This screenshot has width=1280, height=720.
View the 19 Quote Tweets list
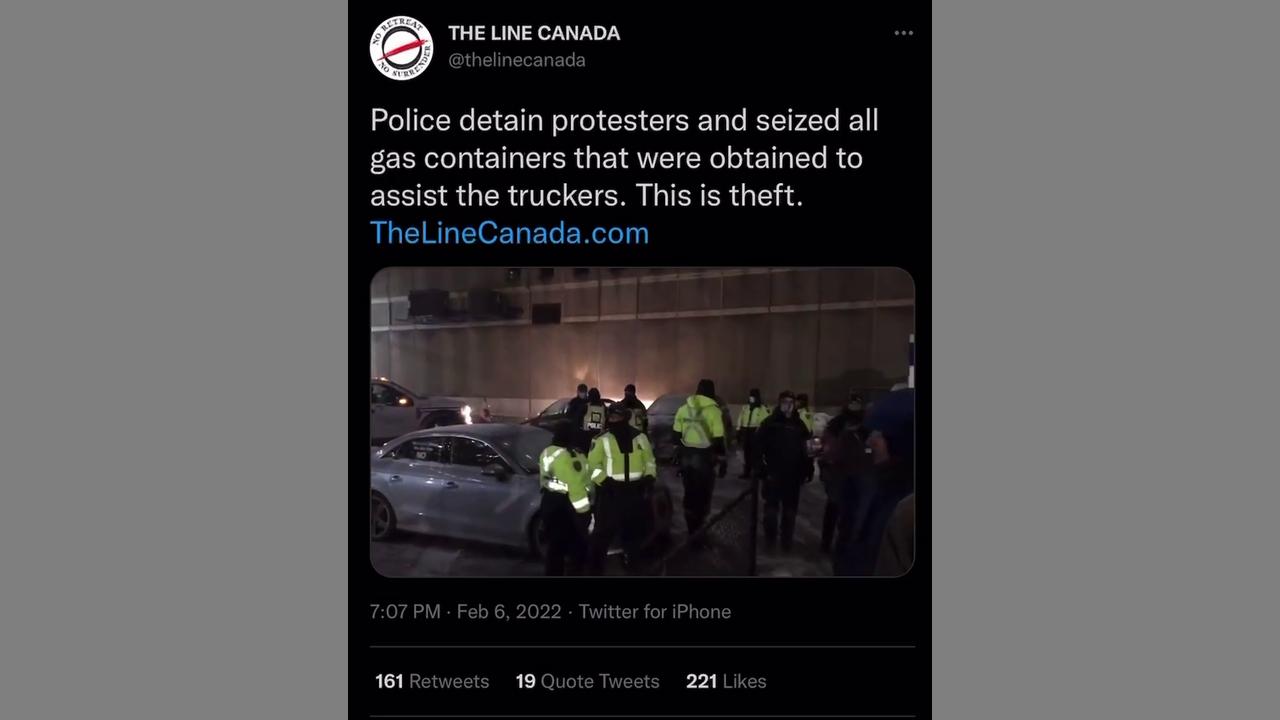pyautogui.click(x=588, y=681)
